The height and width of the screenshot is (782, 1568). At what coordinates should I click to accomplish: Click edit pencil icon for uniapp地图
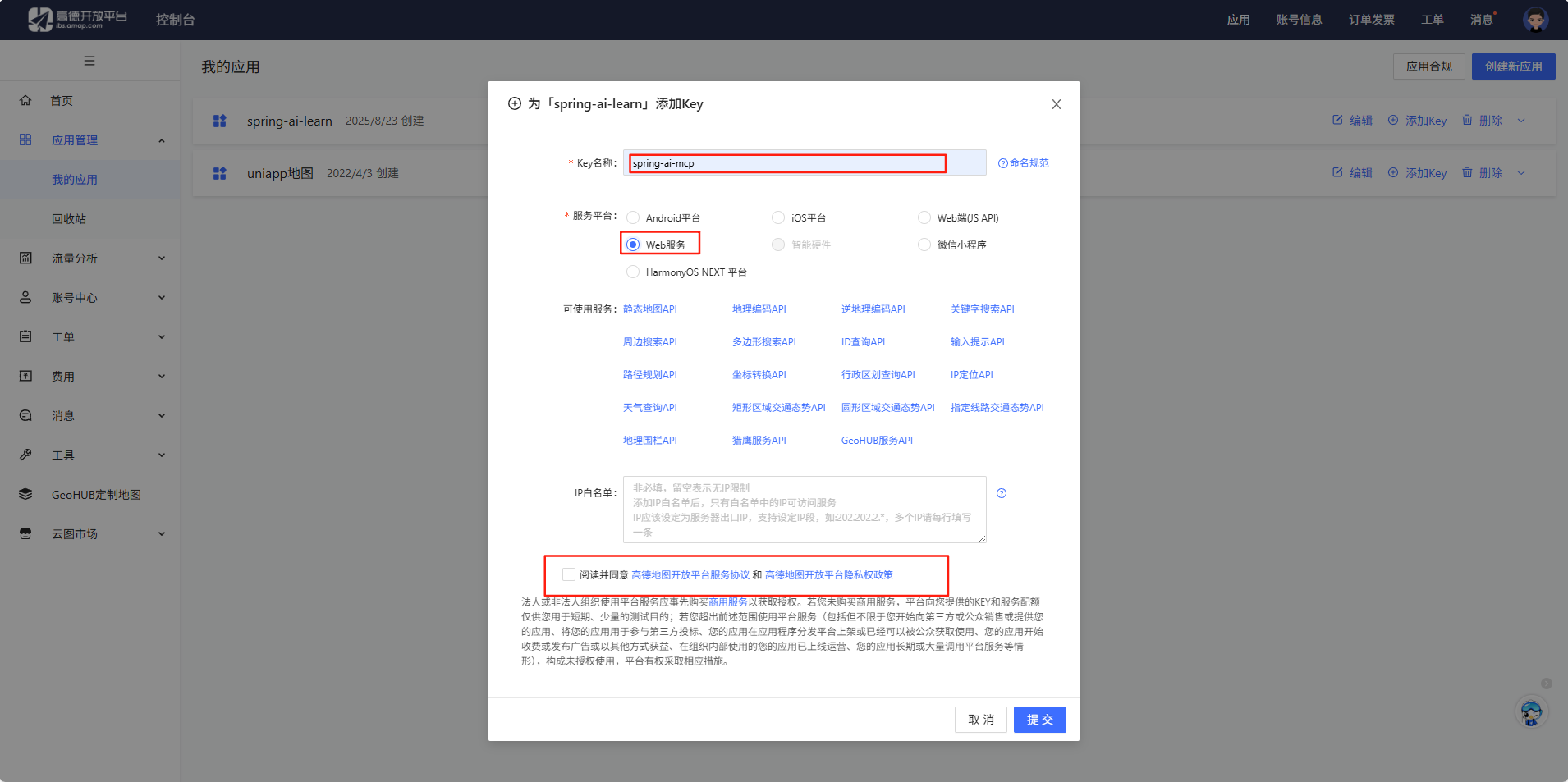coord(1337,172)
